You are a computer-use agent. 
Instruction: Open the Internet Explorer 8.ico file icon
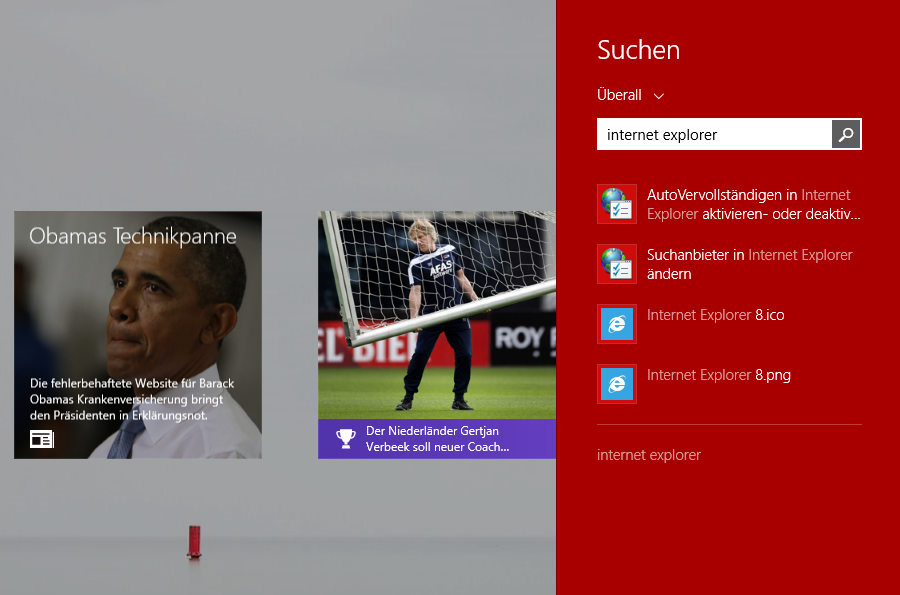(x=617, y=324)
